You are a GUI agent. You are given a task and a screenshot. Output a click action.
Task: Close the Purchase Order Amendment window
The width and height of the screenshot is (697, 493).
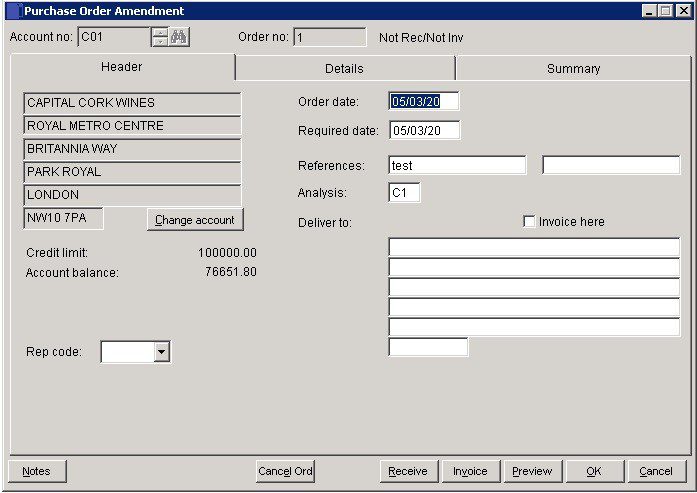tap(683, 11)
